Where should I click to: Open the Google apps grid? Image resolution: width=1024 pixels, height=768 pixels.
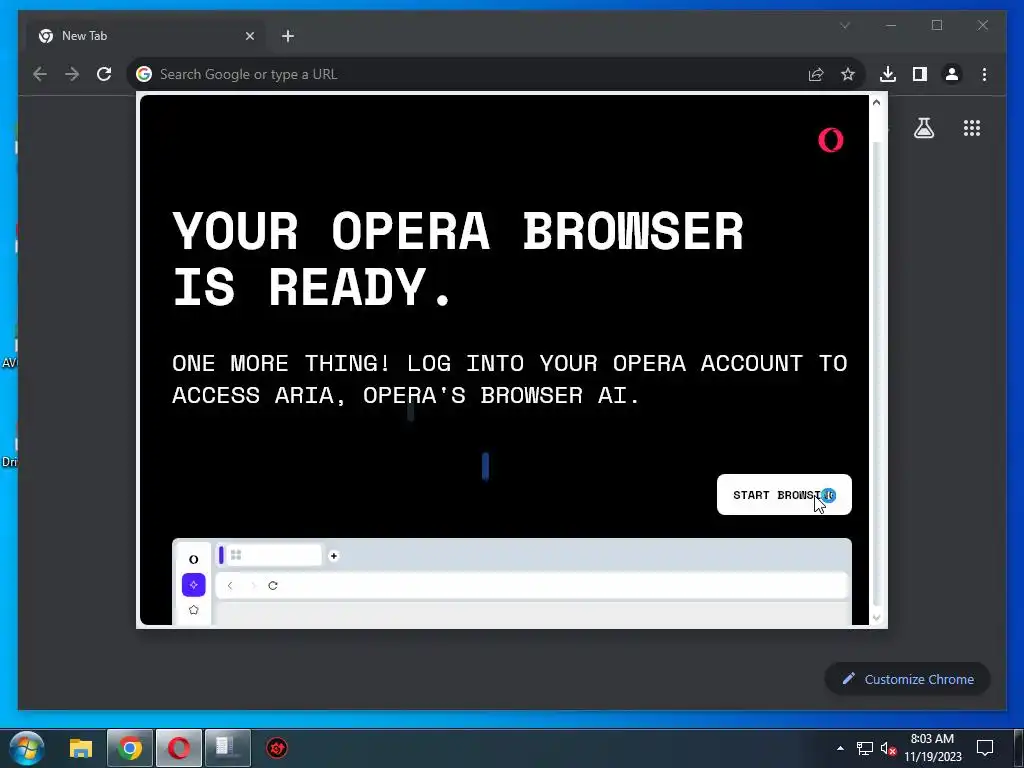click(x=972, y=128)
